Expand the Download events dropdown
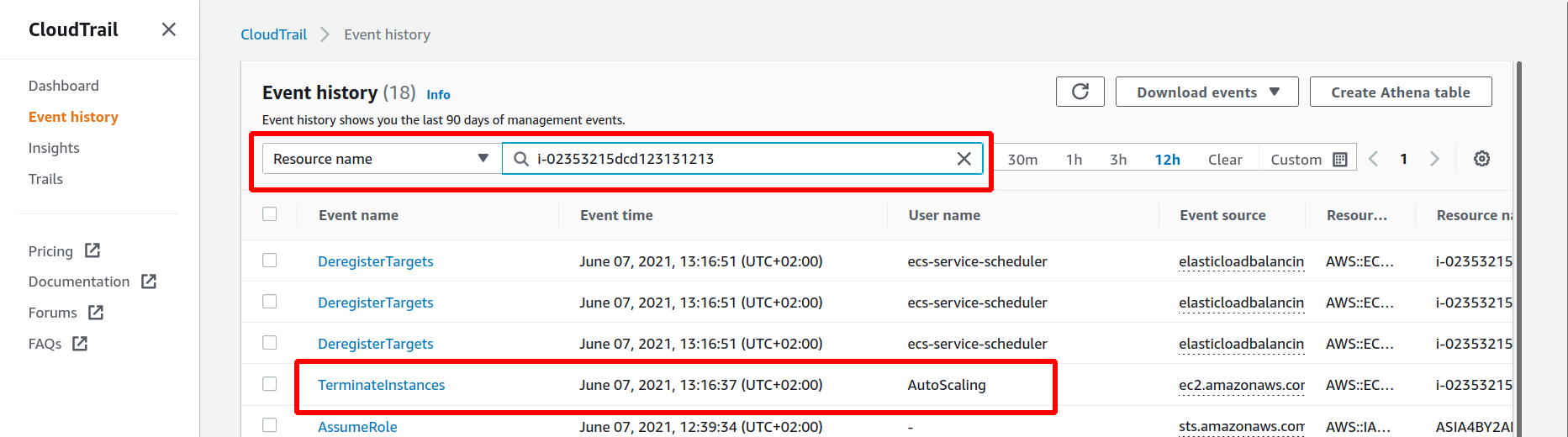This screenshot has width=1568, height=437. pos(1206,92)
